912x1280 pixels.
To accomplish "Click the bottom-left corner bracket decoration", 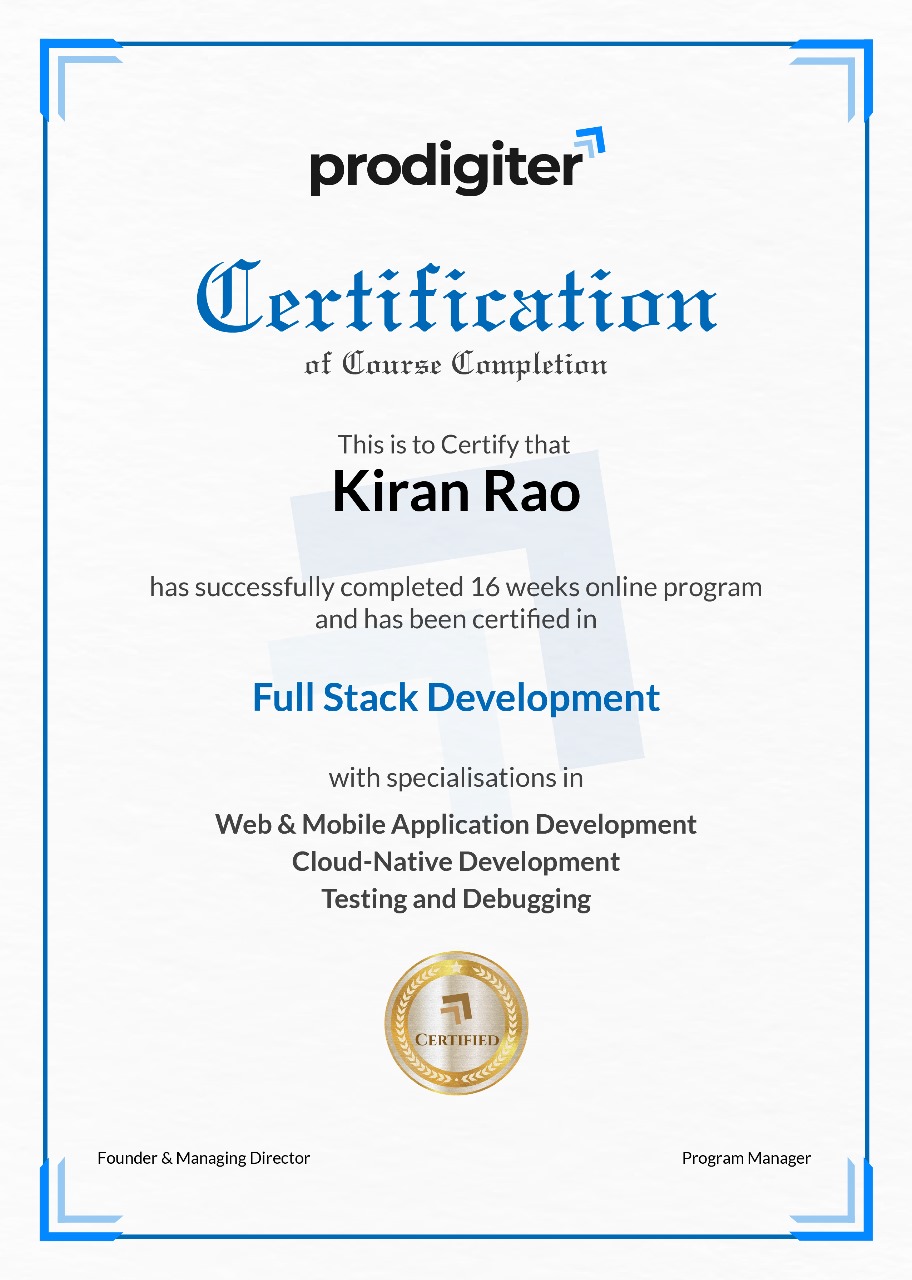I will tap(80, 1200).
